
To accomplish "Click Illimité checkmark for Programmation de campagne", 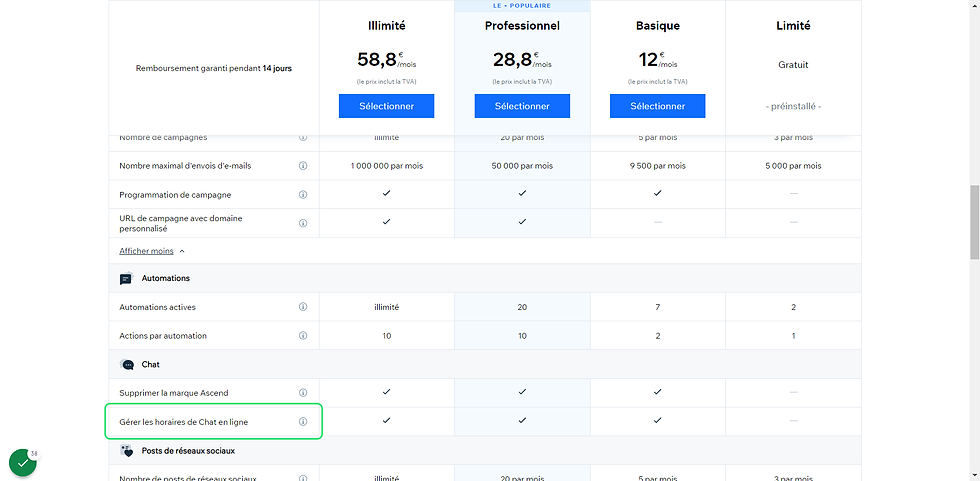I will 386,194.
